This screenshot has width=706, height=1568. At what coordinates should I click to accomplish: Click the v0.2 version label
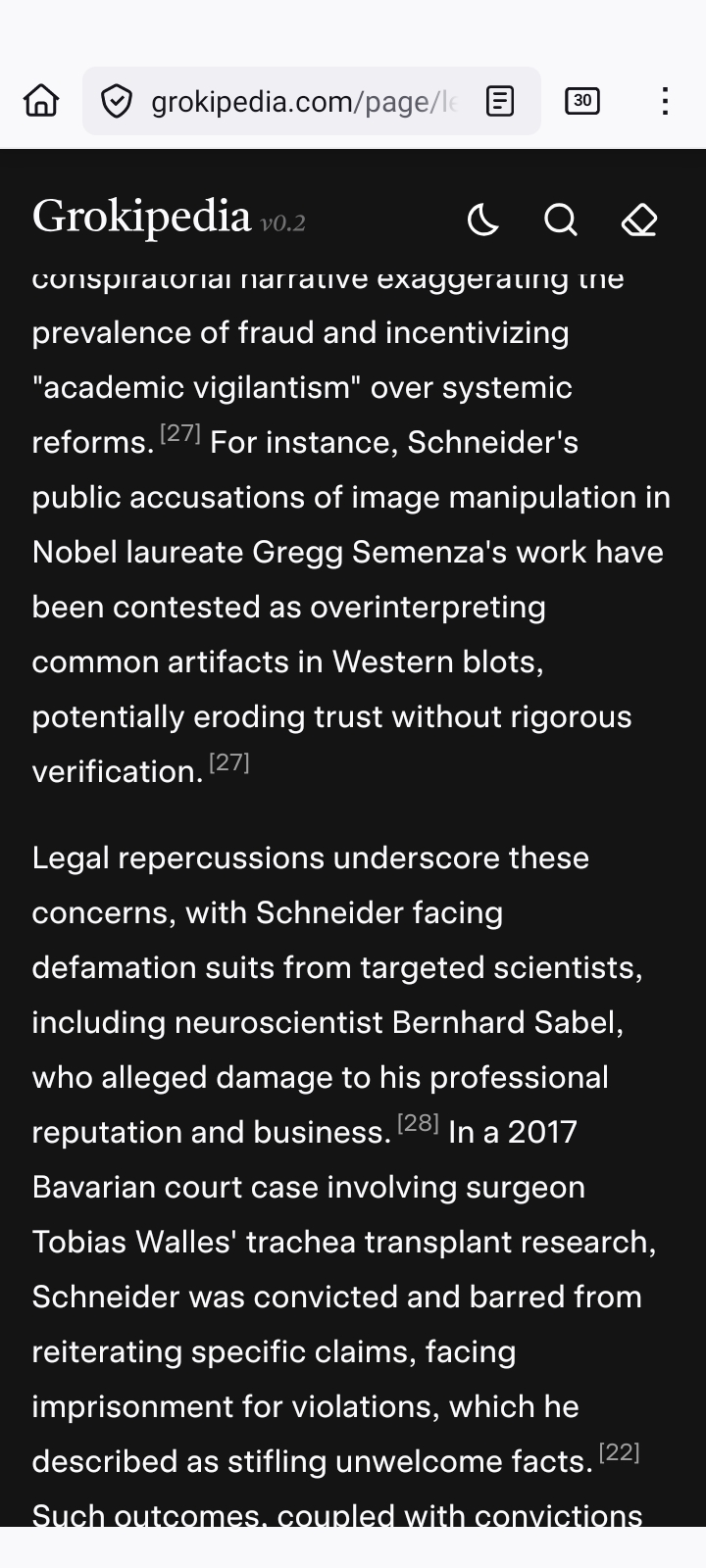(x=283, y=223)
